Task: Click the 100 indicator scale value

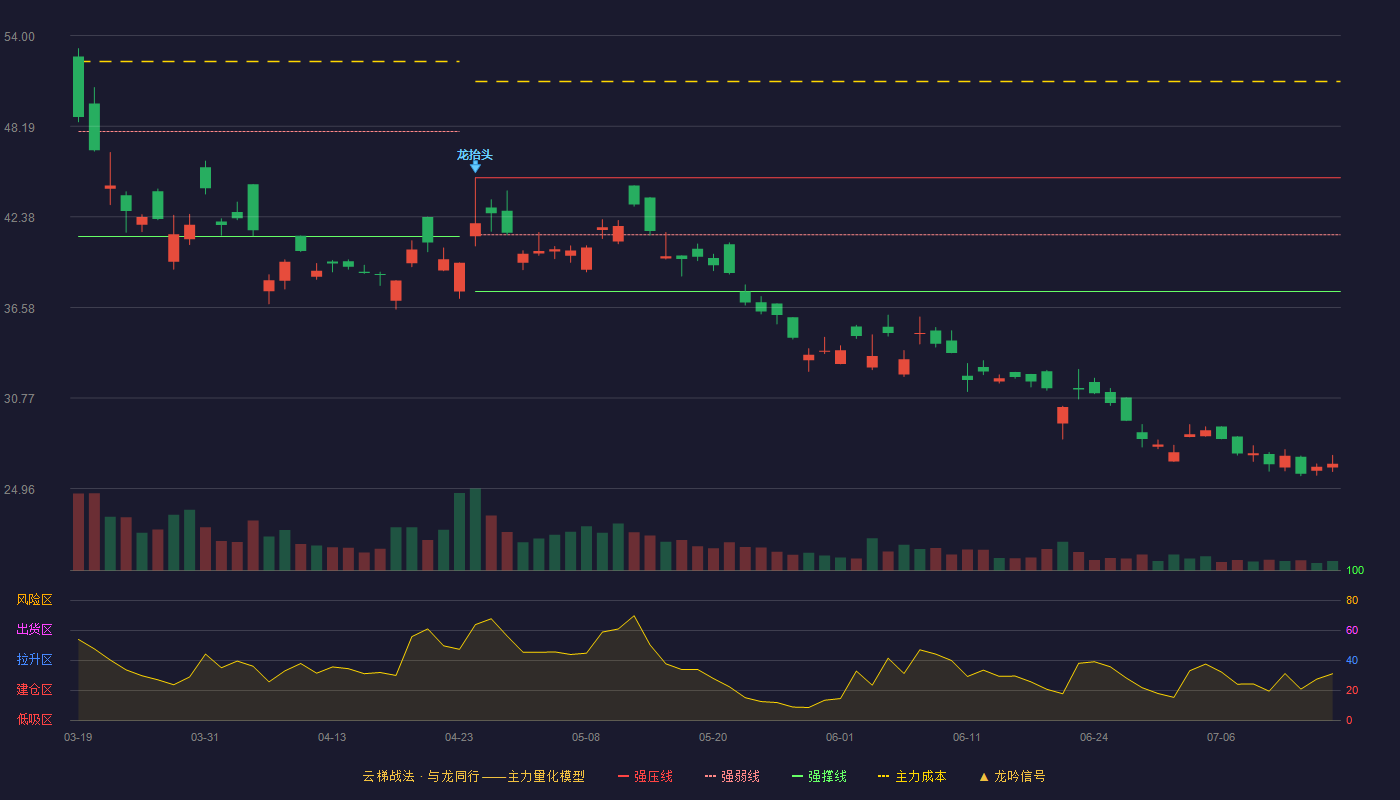Action: (x=1355, y=571)
